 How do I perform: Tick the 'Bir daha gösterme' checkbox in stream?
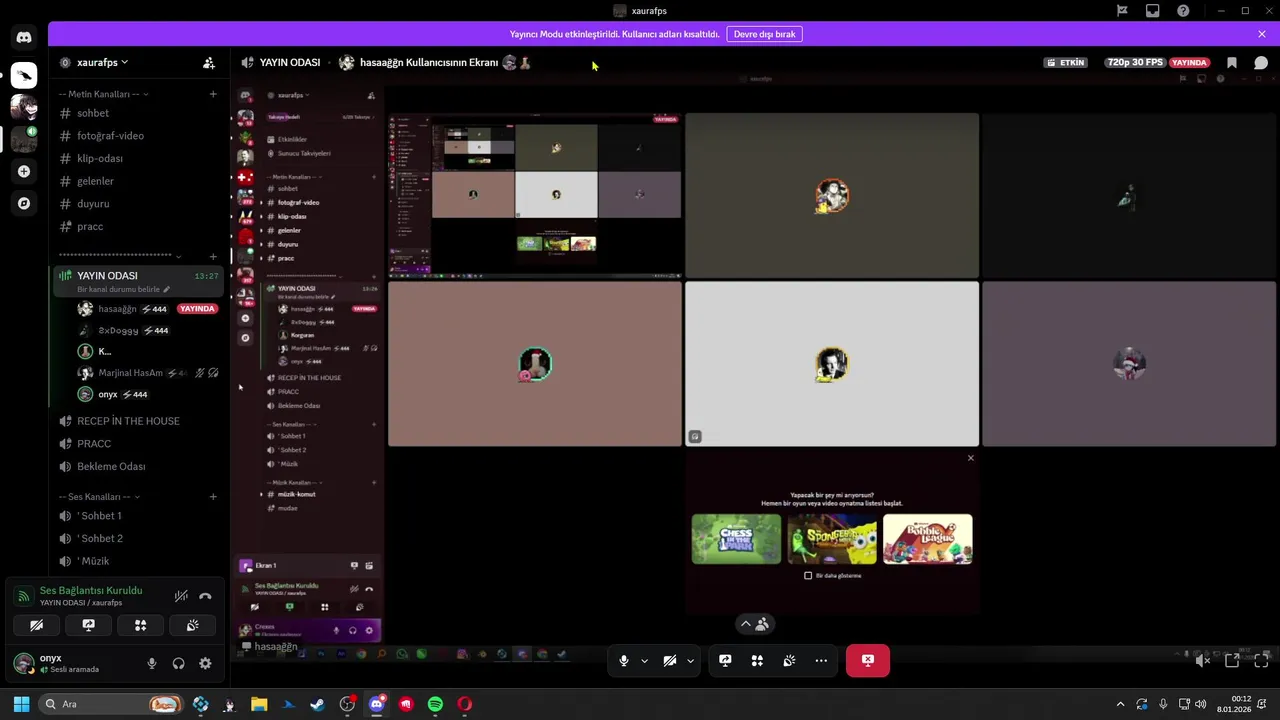(808, 575)
